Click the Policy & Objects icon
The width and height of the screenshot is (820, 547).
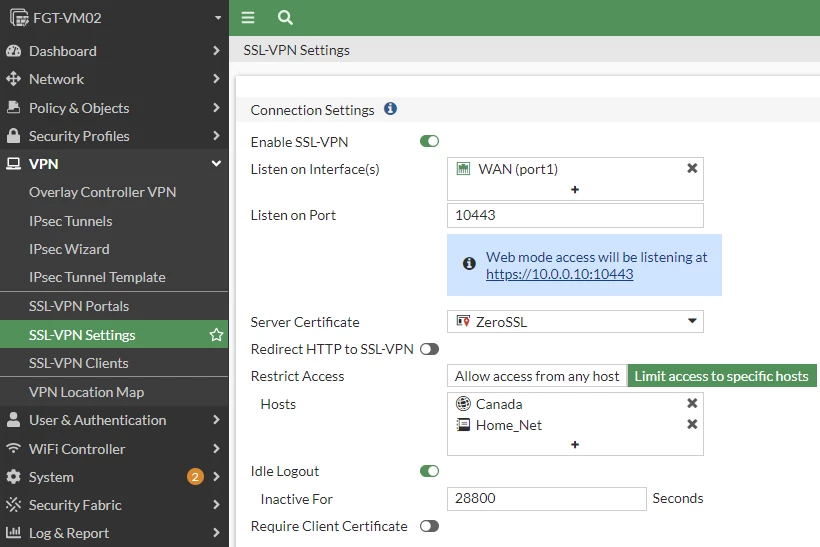(14, 107)
